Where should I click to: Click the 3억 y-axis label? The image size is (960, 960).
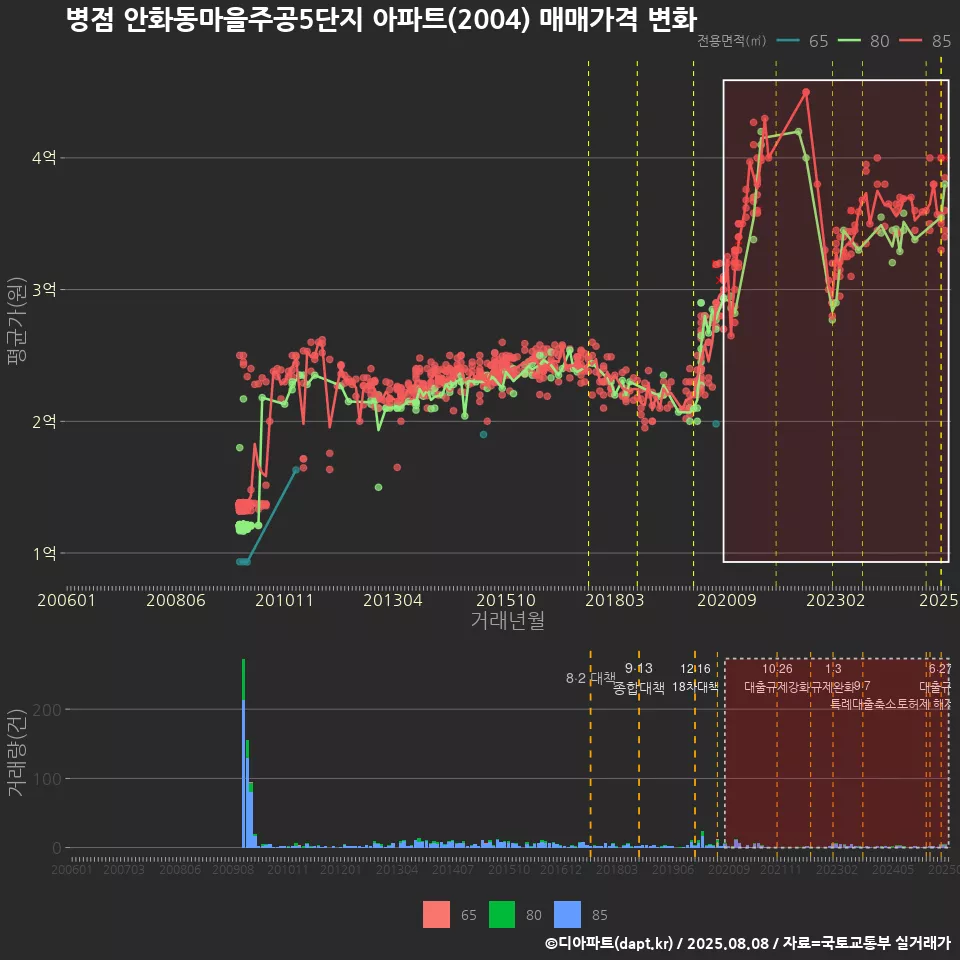click(44, 290)
